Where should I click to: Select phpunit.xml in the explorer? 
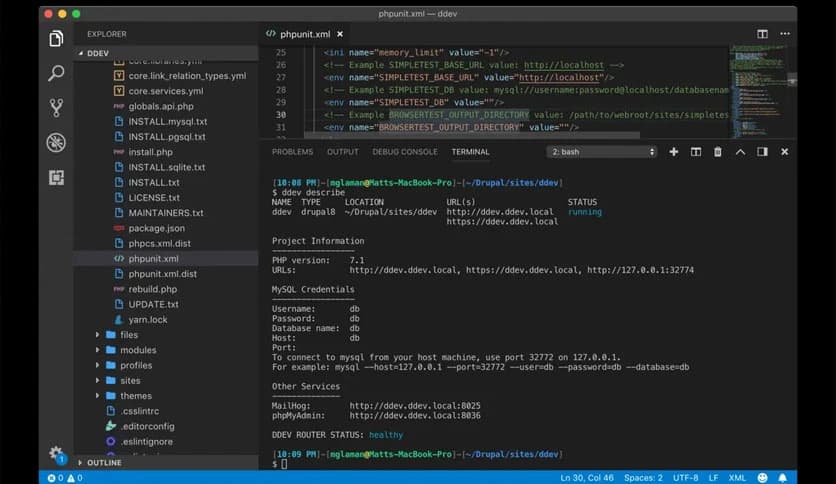pos(154,259)
